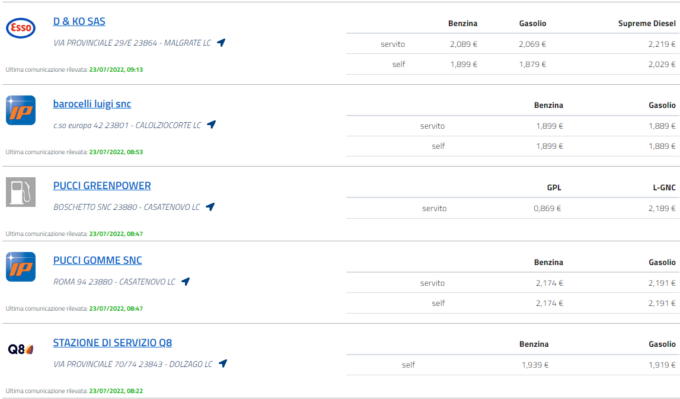The image size is (680, 399).
Task: Select Esso self Benzina price 1,899 €
Action: point(464,64)
